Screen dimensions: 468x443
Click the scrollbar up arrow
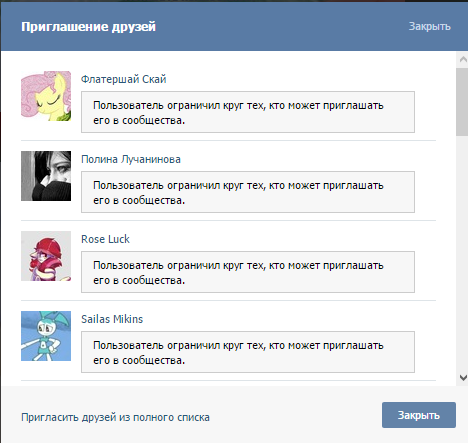pyautogui.click(x=463, y=60)
